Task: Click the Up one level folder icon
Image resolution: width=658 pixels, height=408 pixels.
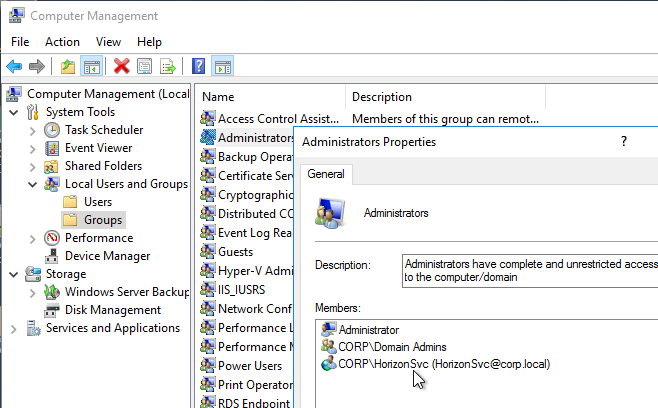Action: pos(68,66)
